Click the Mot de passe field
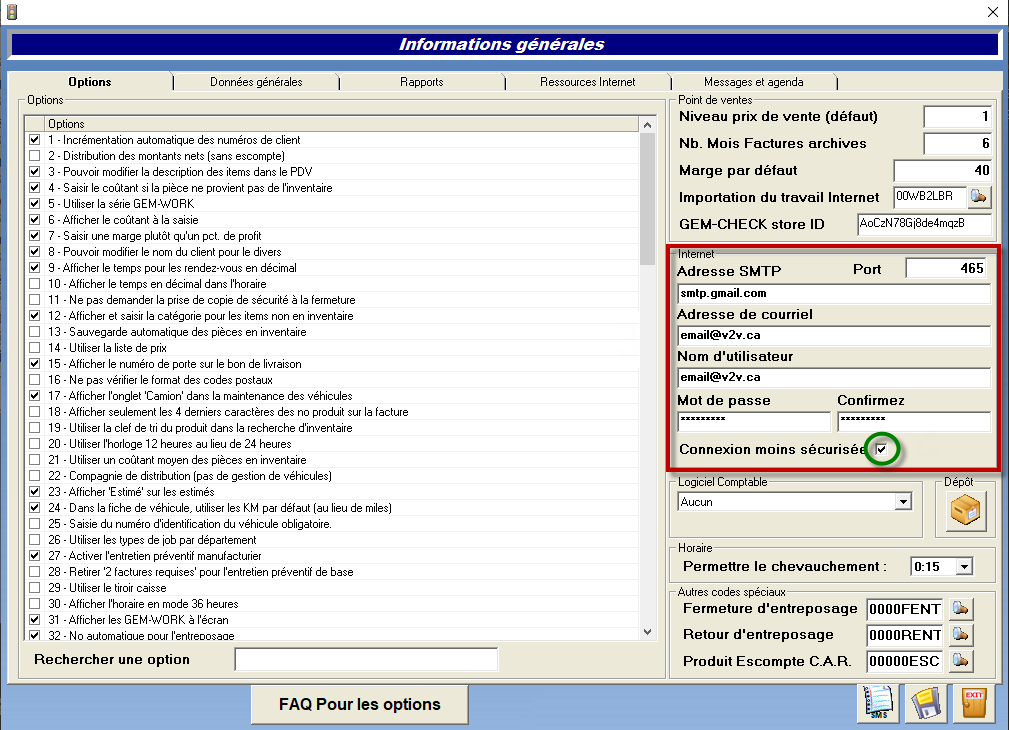Viewport: 1009px width, 730px height. tap(754, 421)
